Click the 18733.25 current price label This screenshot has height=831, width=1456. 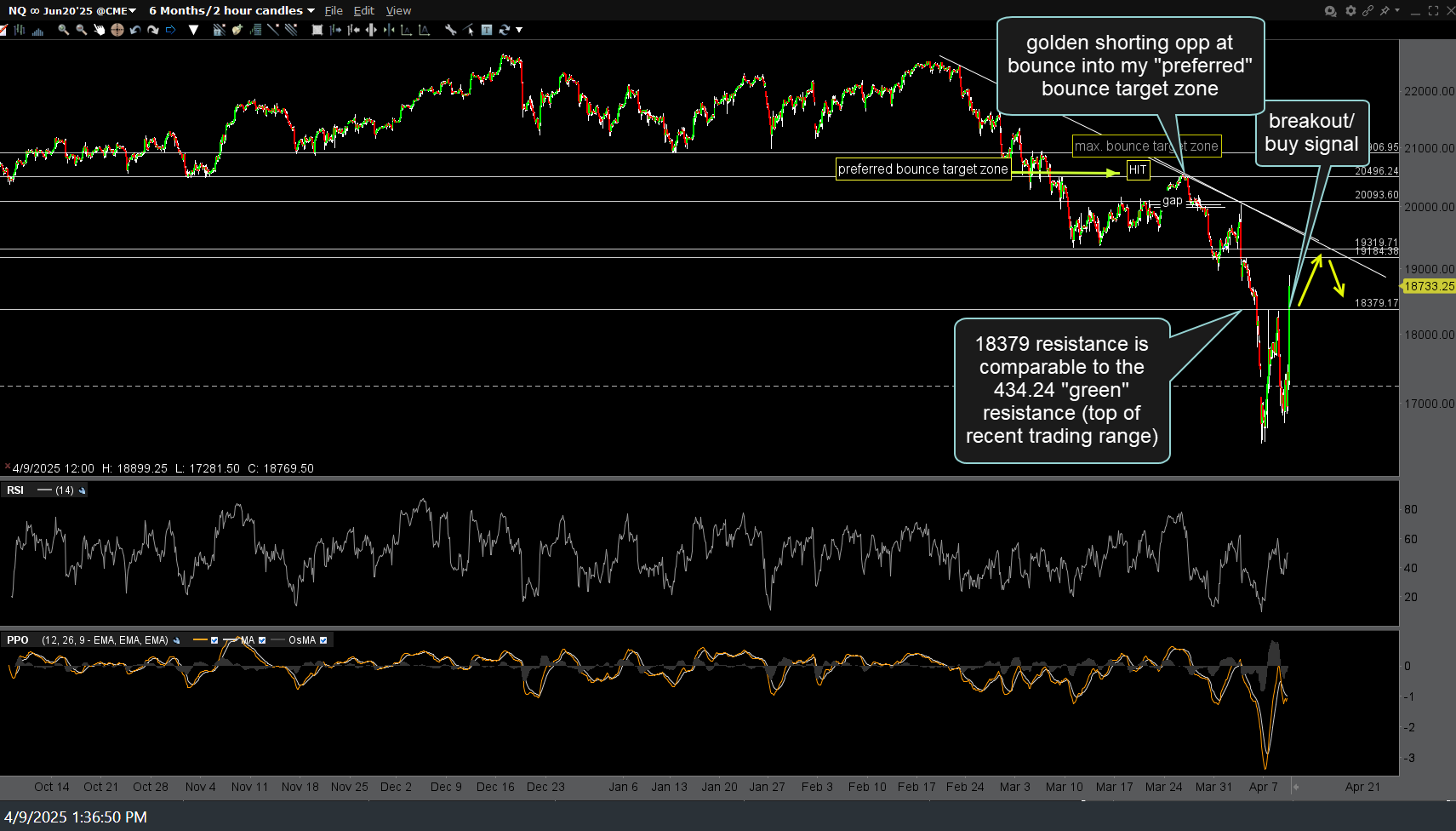(x=1428, y=286)
